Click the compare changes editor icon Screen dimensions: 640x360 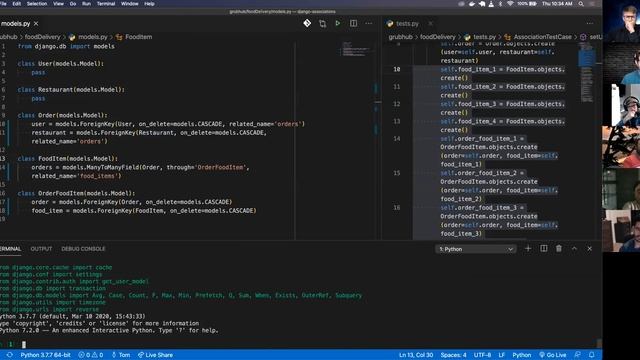(322, 24)
